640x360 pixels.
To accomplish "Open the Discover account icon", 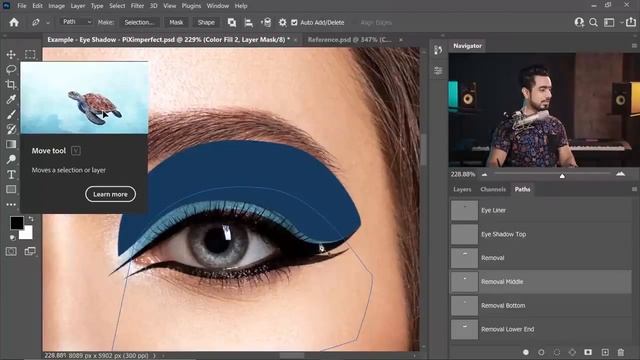I will point(579,22).
